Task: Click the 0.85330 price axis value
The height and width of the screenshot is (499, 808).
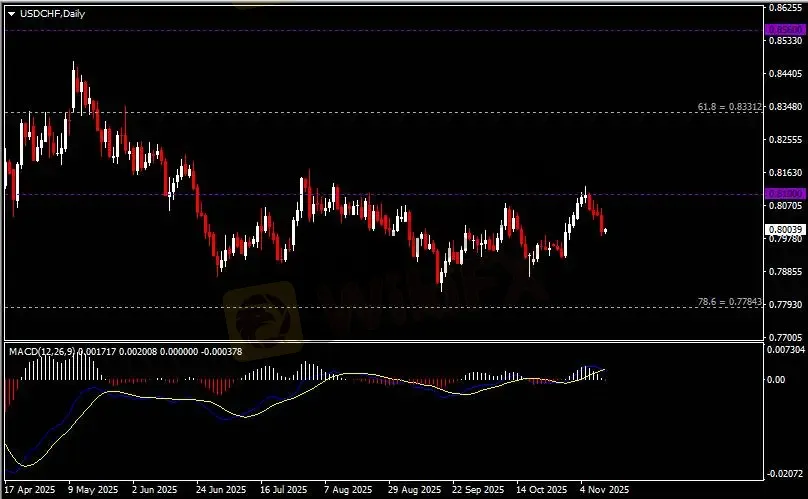Action: 785,41
